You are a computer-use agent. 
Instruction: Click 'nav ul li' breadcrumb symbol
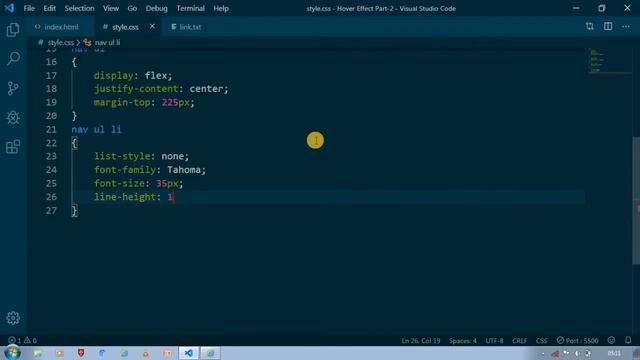(x=107, y=42)
